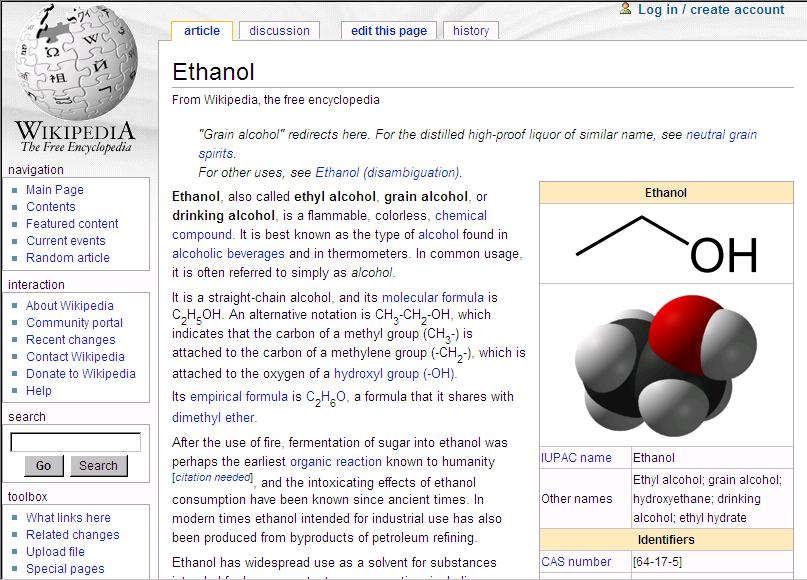Select Donate to Wikipedia link
The width and height of the screenshot is (807, 580).
81,374
